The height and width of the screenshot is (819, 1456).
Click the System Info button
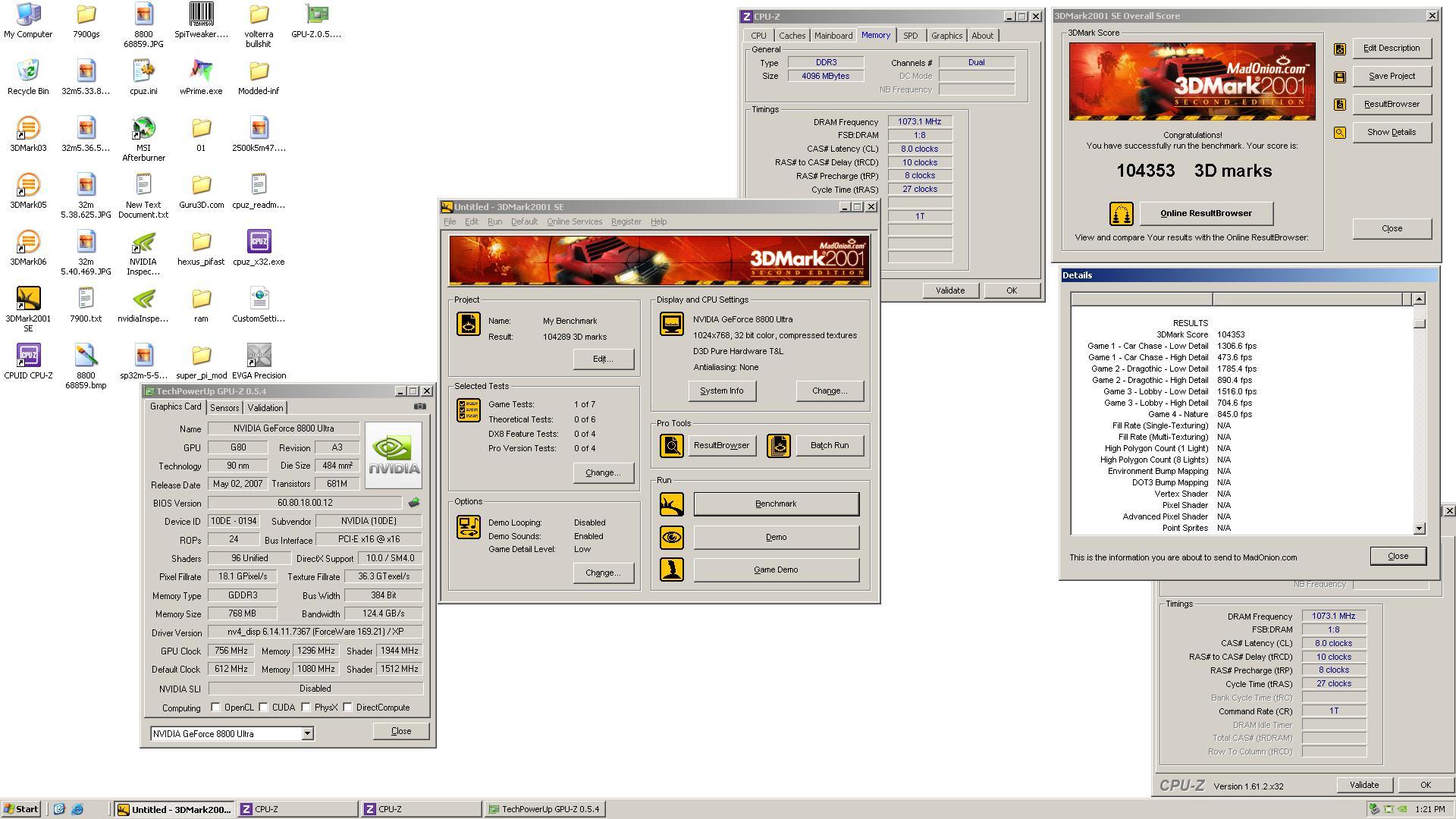point(721,391)
